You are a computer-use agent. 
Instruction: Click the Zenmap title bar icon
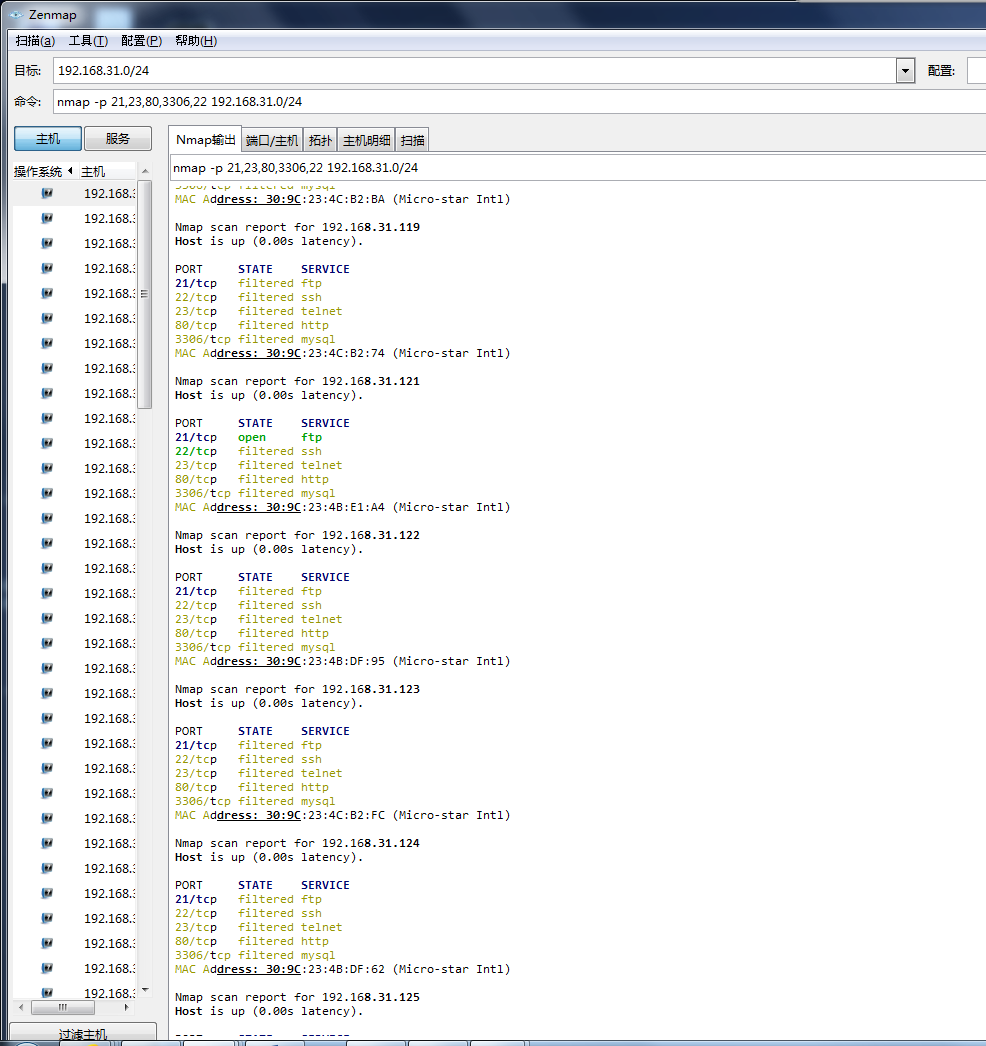tap(16, 14)
